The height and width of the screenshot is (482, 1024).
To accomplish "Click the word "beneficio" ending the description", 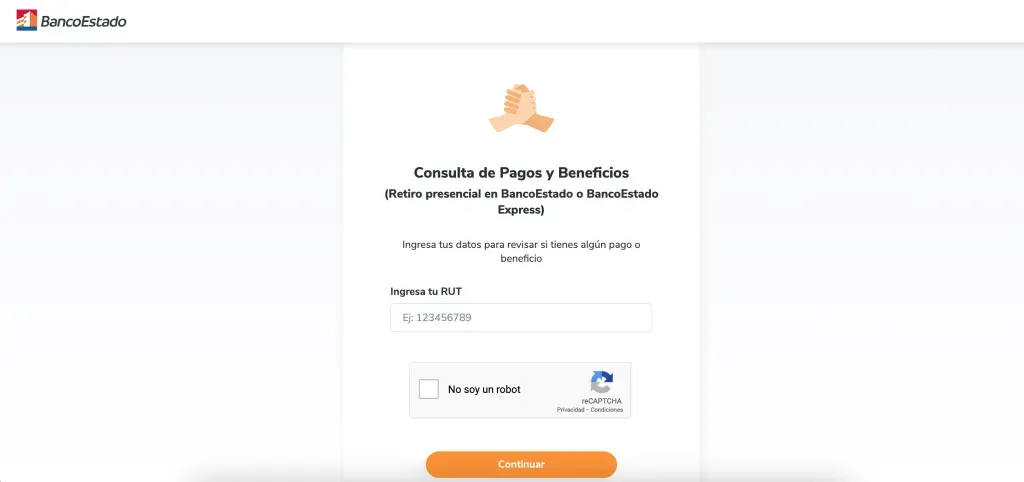I will [521, 259].
